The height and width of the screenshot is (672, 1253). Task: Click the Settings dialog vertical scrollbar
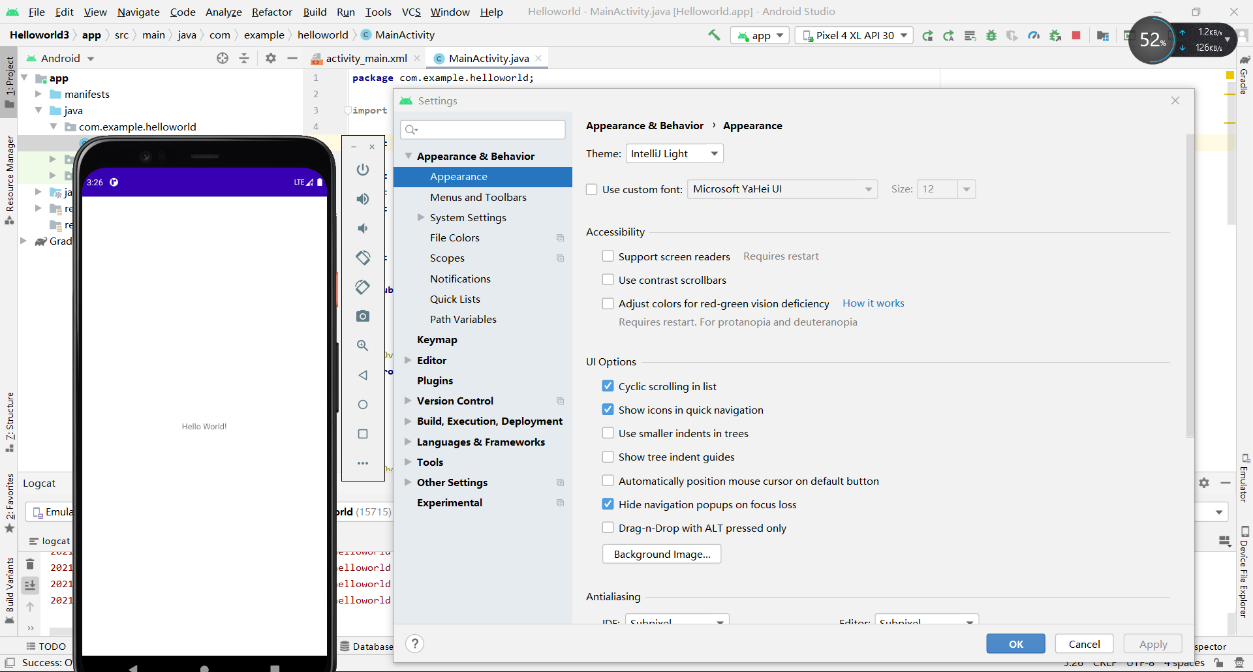pos(1189,285)
